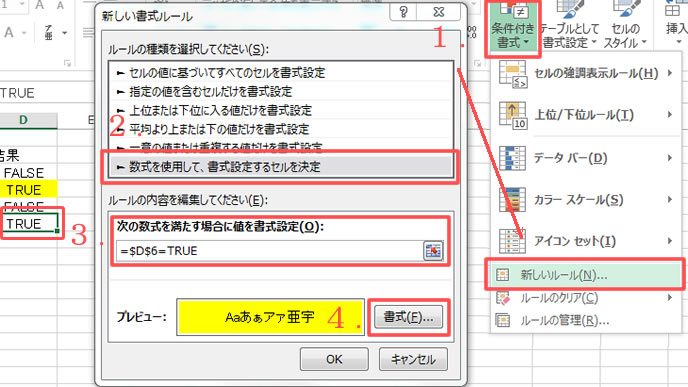The width and height of the screenshot is (688, 387).
Task: Click the ルールのクリア icon
Action: [503, 298]
